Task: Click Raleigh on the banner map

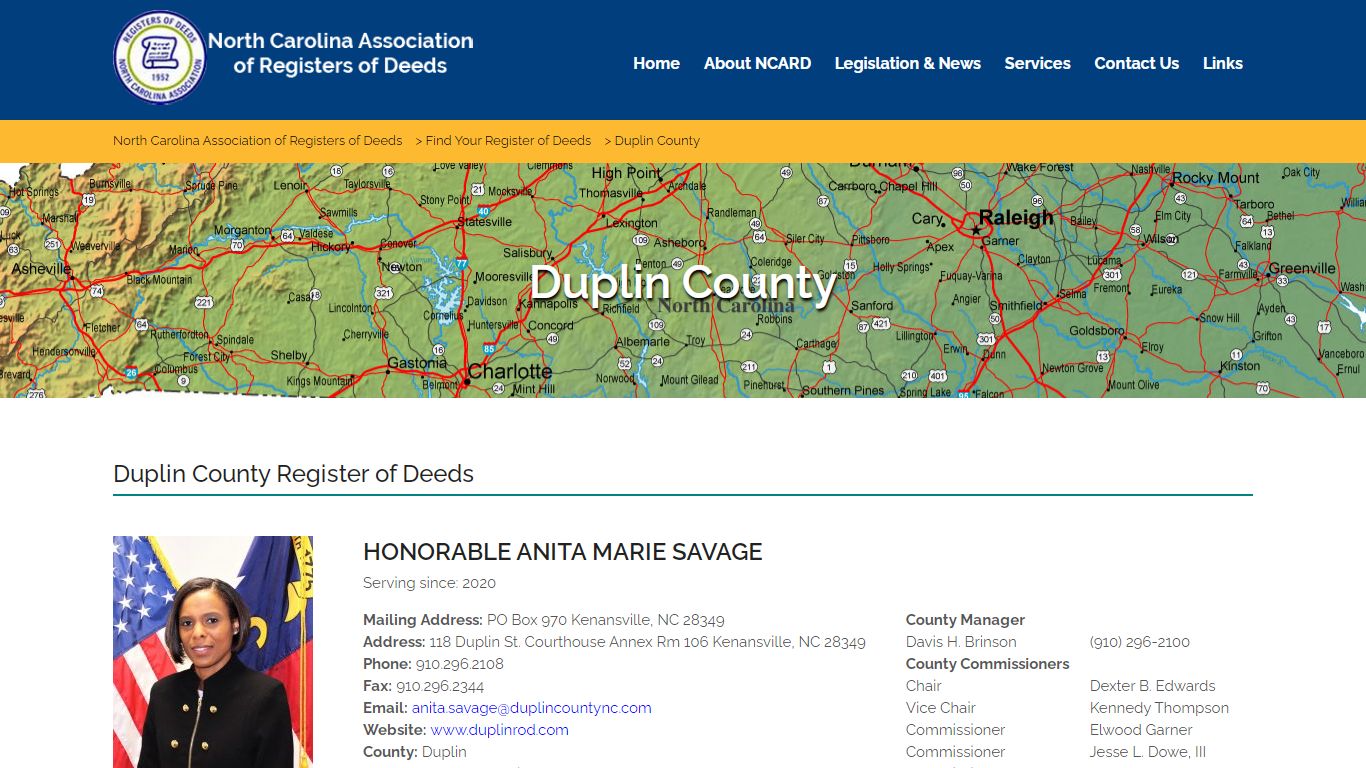Action: pyautogui.click(x=1015, y=217)
